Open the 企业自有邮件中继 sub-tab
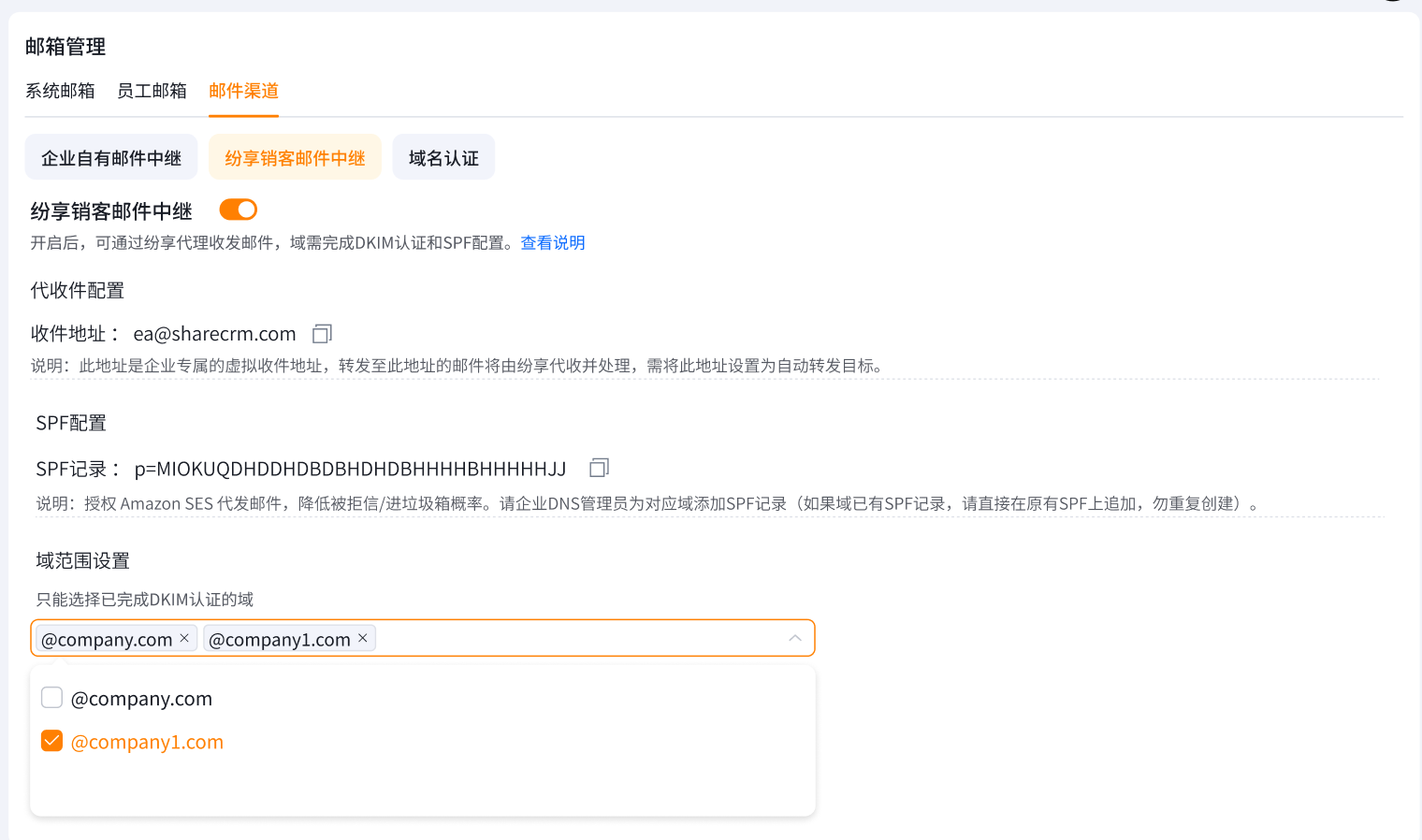The width and height of the screenshot is (1422, 840). 111,158
